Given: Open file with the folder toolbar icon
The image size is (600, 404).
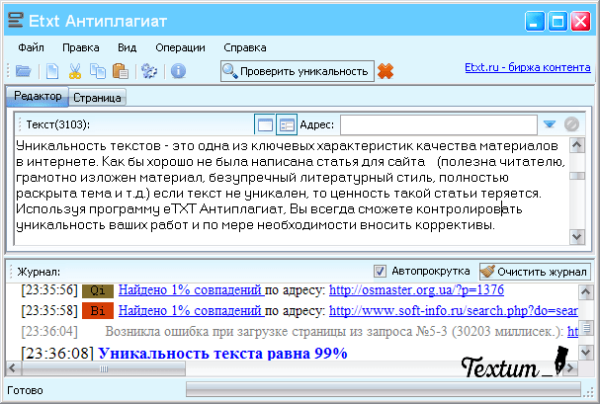Looking at the screenshot, I should point(23,71).
